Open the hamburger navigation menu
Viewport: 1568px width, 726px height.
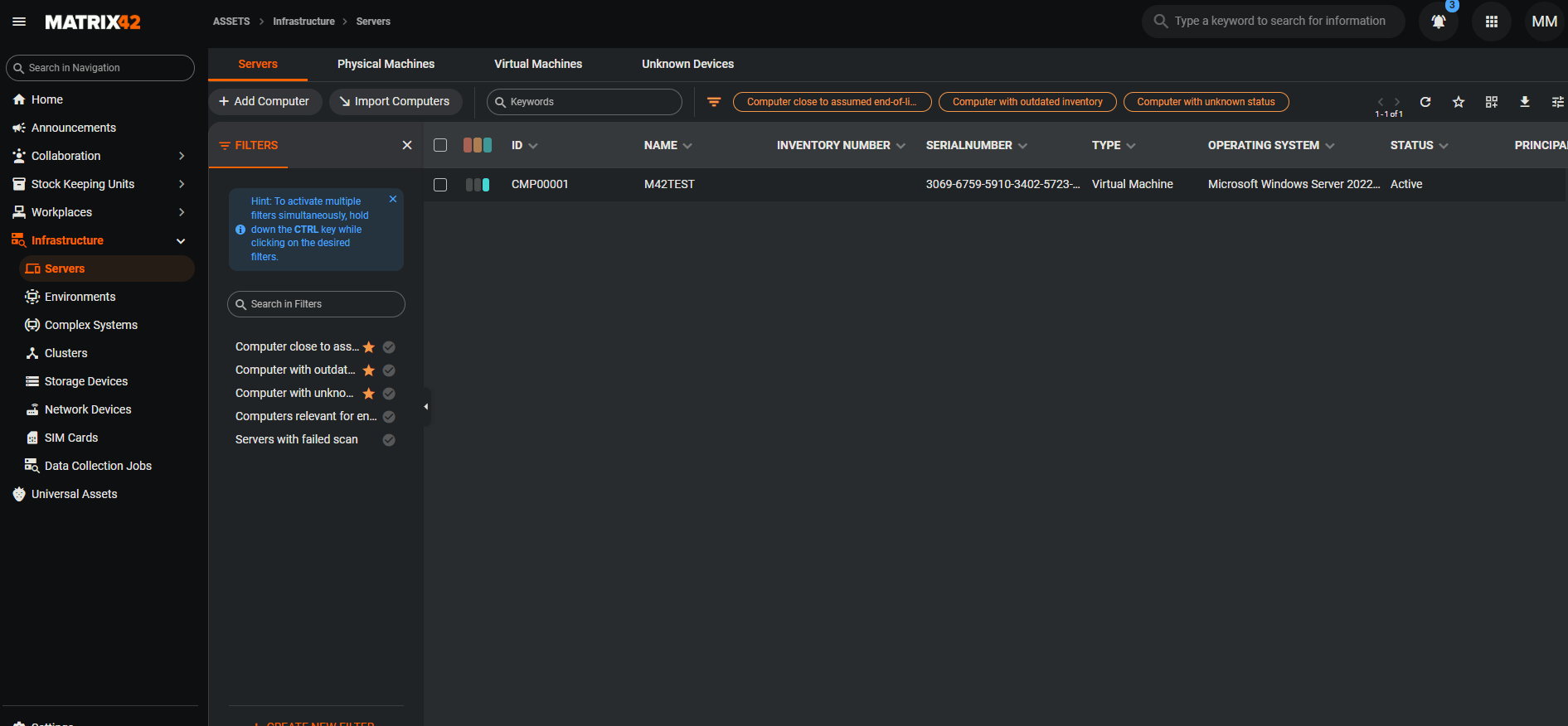pos(19,22)
